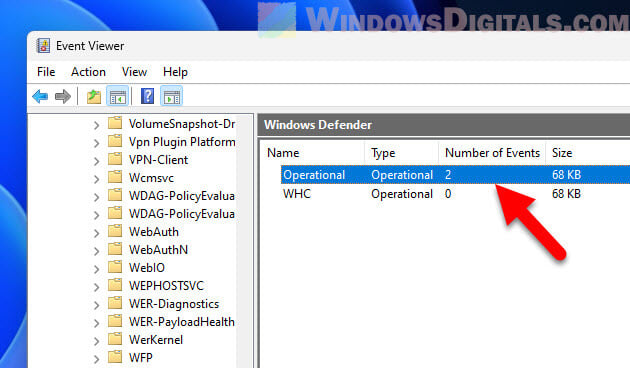
Task: Expand the WebAuthN tree node
Action: pos(96,251)
